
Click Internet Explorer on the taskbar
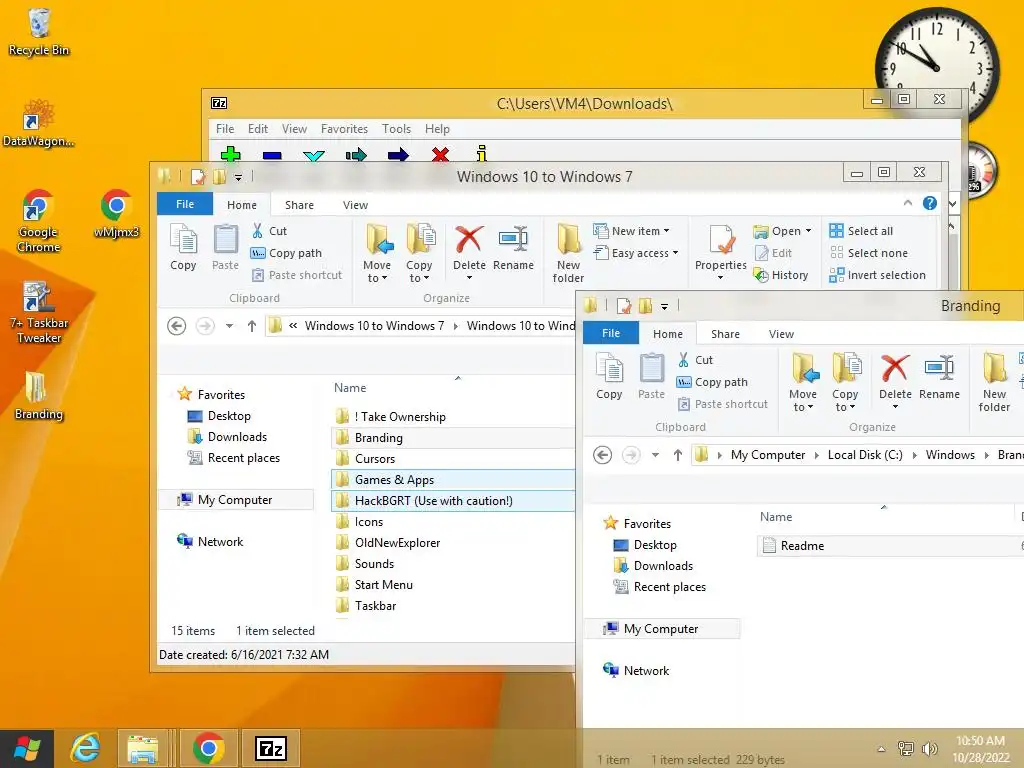click(x=86, y=748)
